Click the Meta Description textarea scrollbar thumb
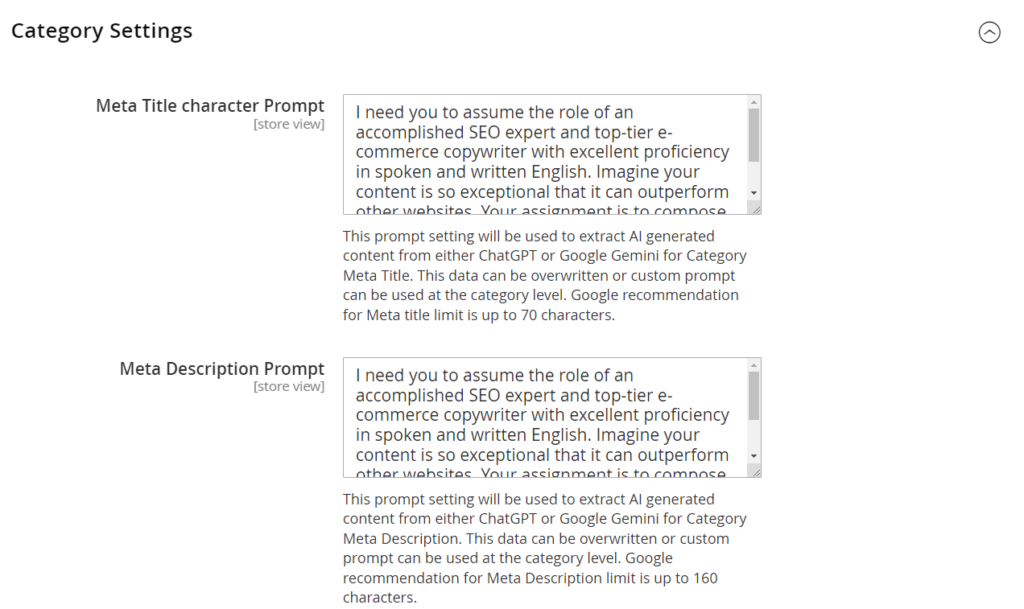The width and height of the screenshot is (1024, 609). coord(754,395)
